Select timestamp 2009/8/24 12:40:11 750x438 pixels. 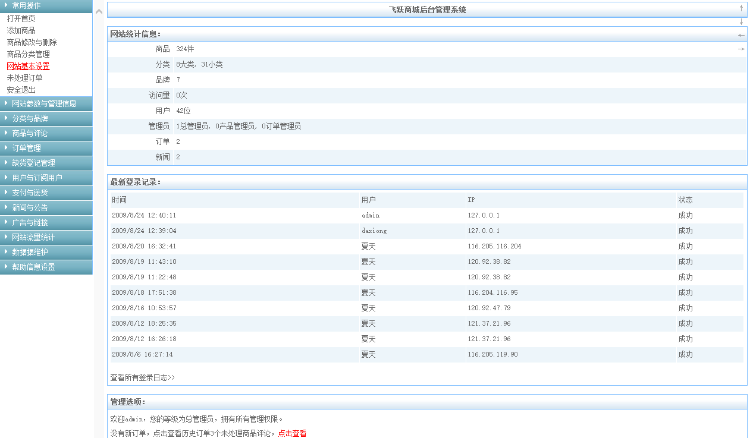[x=143, y=216]
